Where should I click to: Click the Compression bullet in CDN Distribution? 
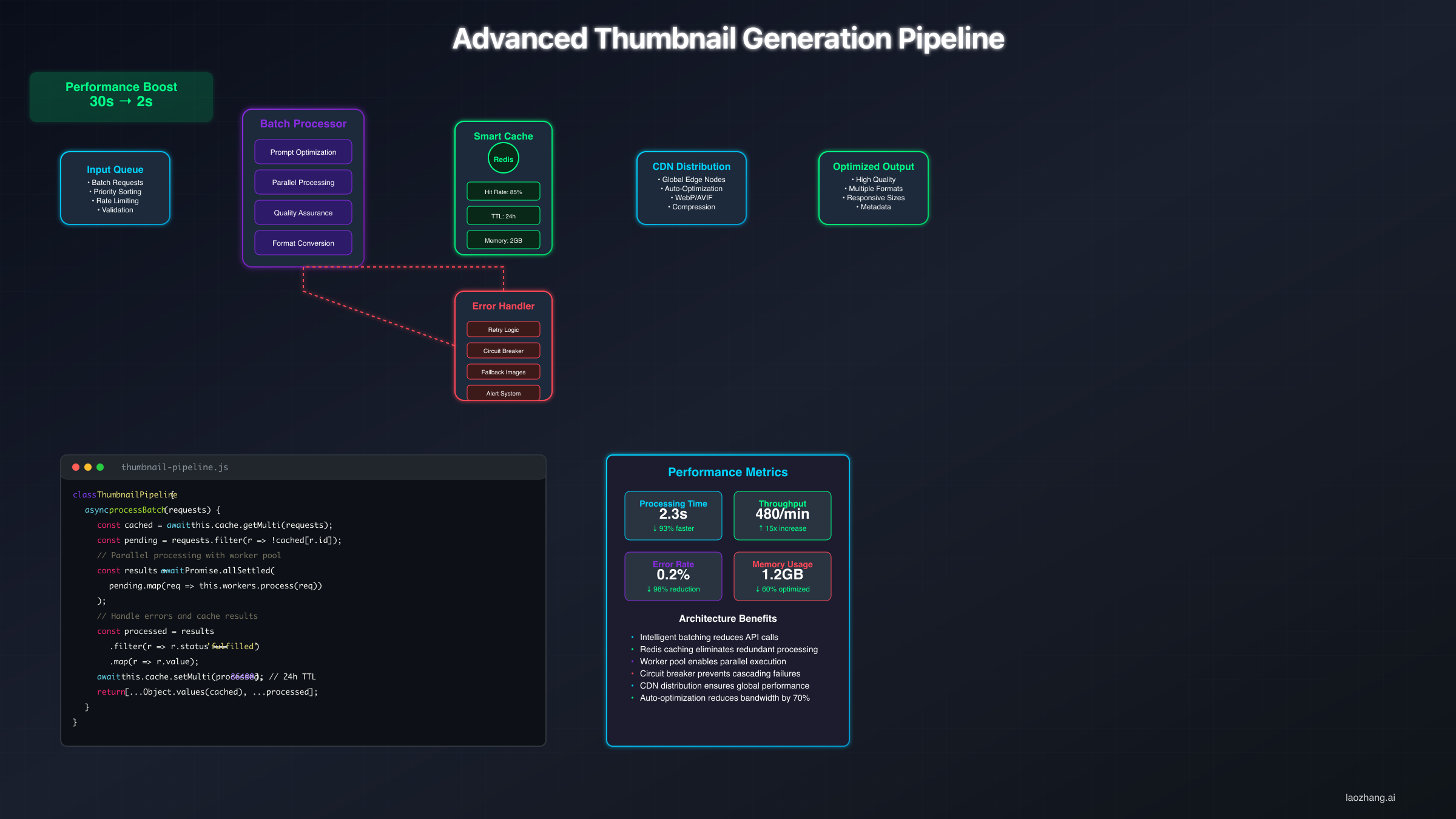point(692,207)
